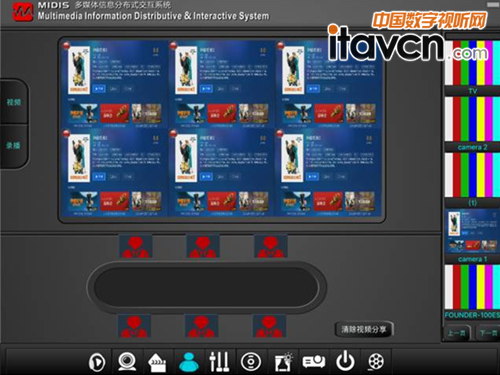This screenshot has height=375, width=500.
Task: Open the media player icon in bottom toolbar
Action: point(97,362)
